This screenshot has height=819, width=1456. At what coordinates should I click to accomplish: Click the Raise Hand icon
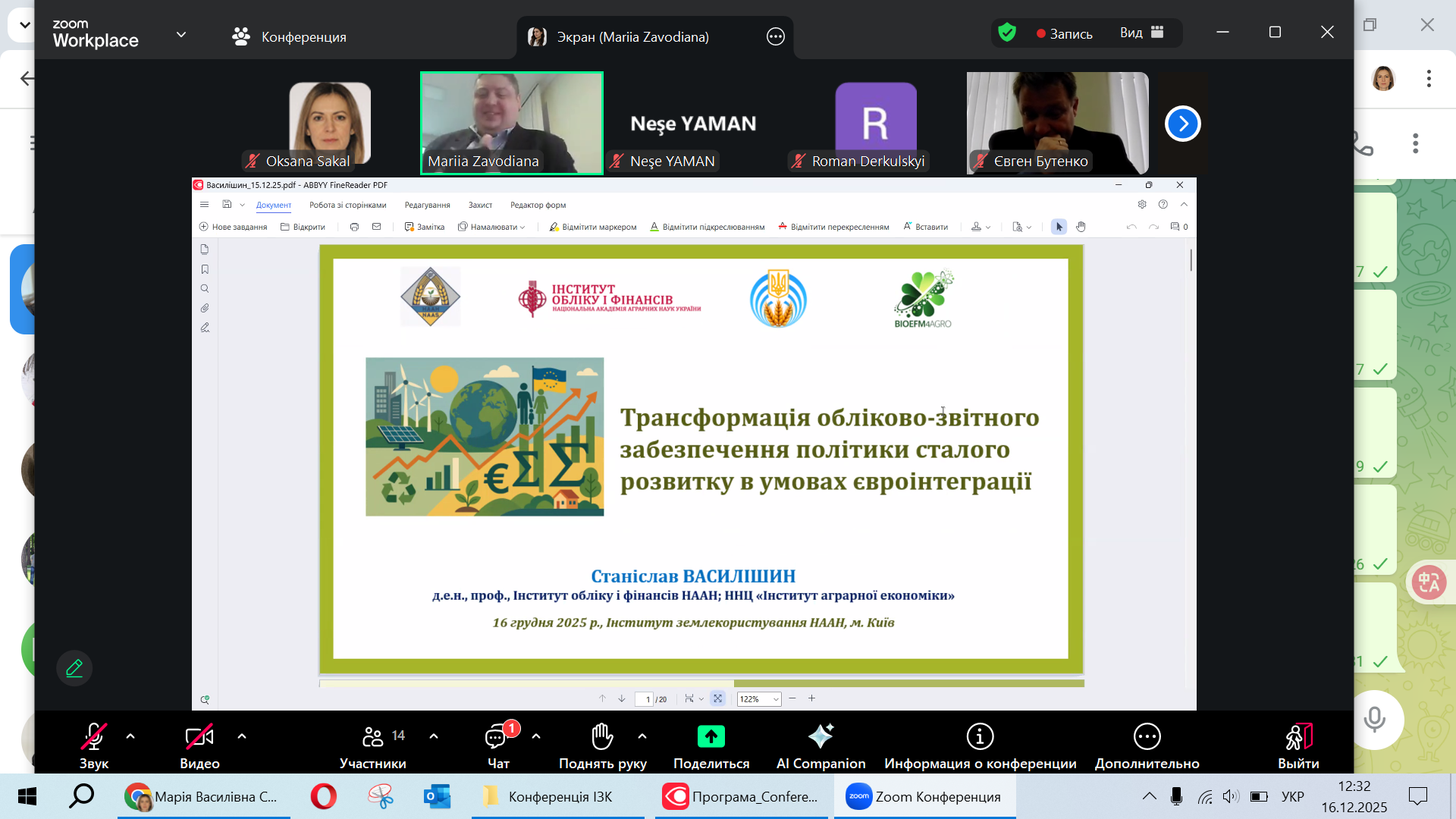[602, 736]
